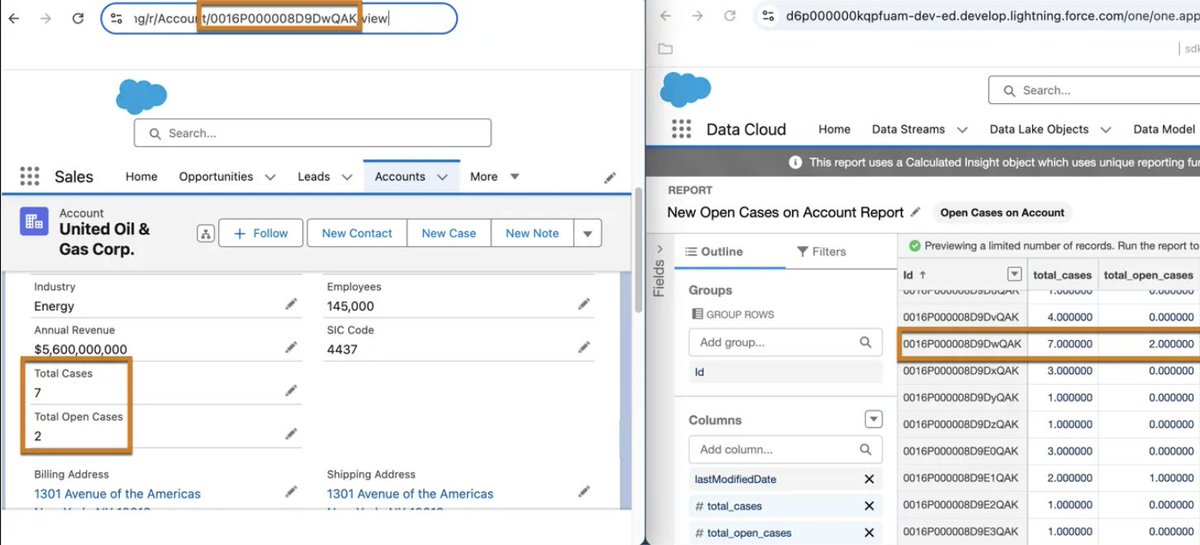
Task: Edit the Employees field
Action: pyautogui.click(x=583, y=304)
